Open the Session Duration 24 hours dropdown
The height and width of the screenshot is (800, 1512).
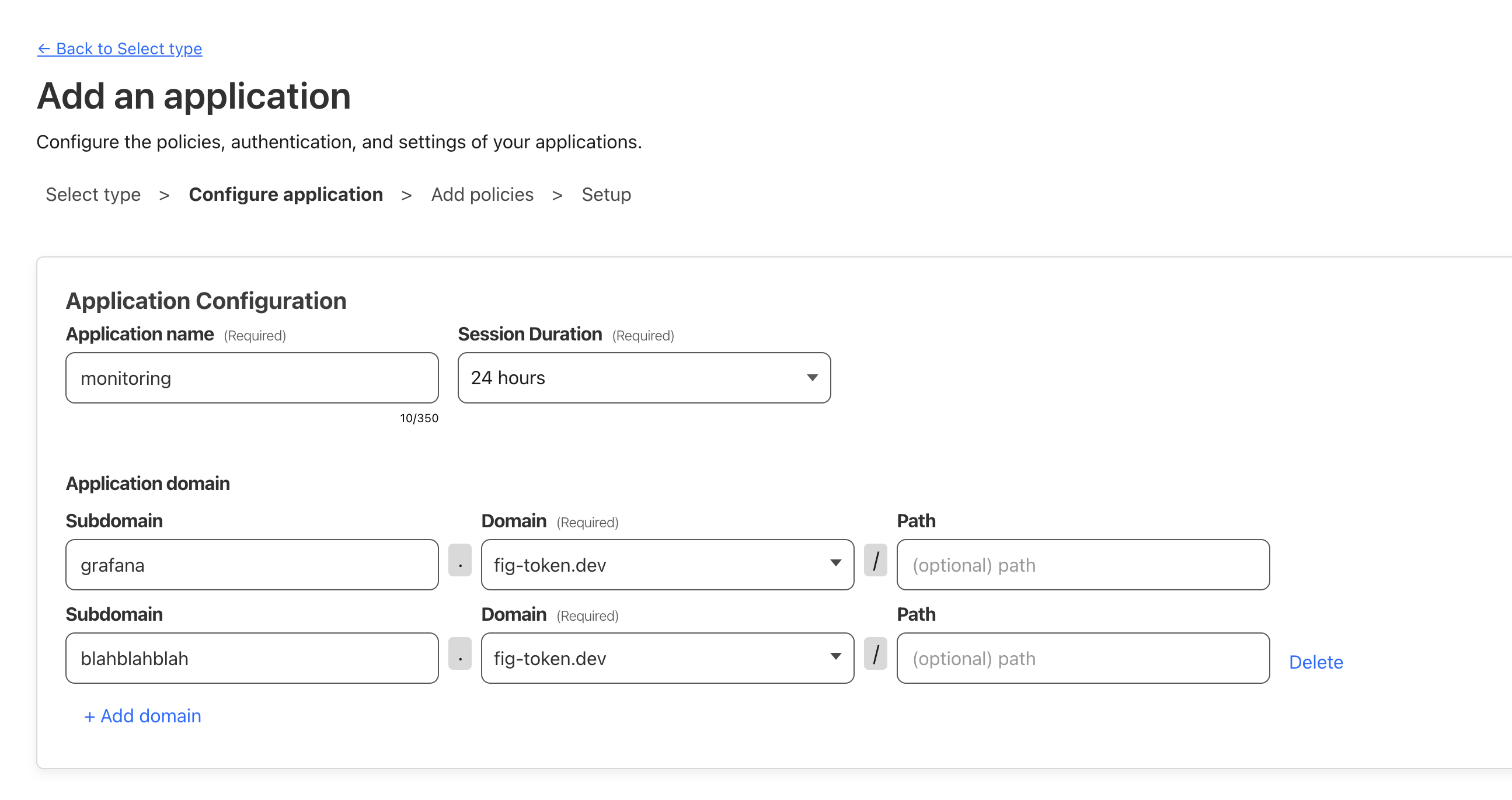[644, 378]
